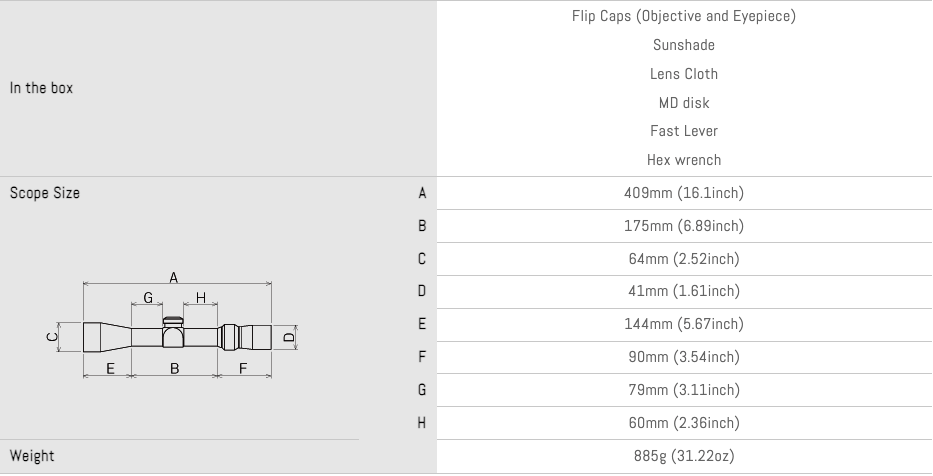
Task: Click the "Scope Size" heading
Action: [x=45, y=193]
